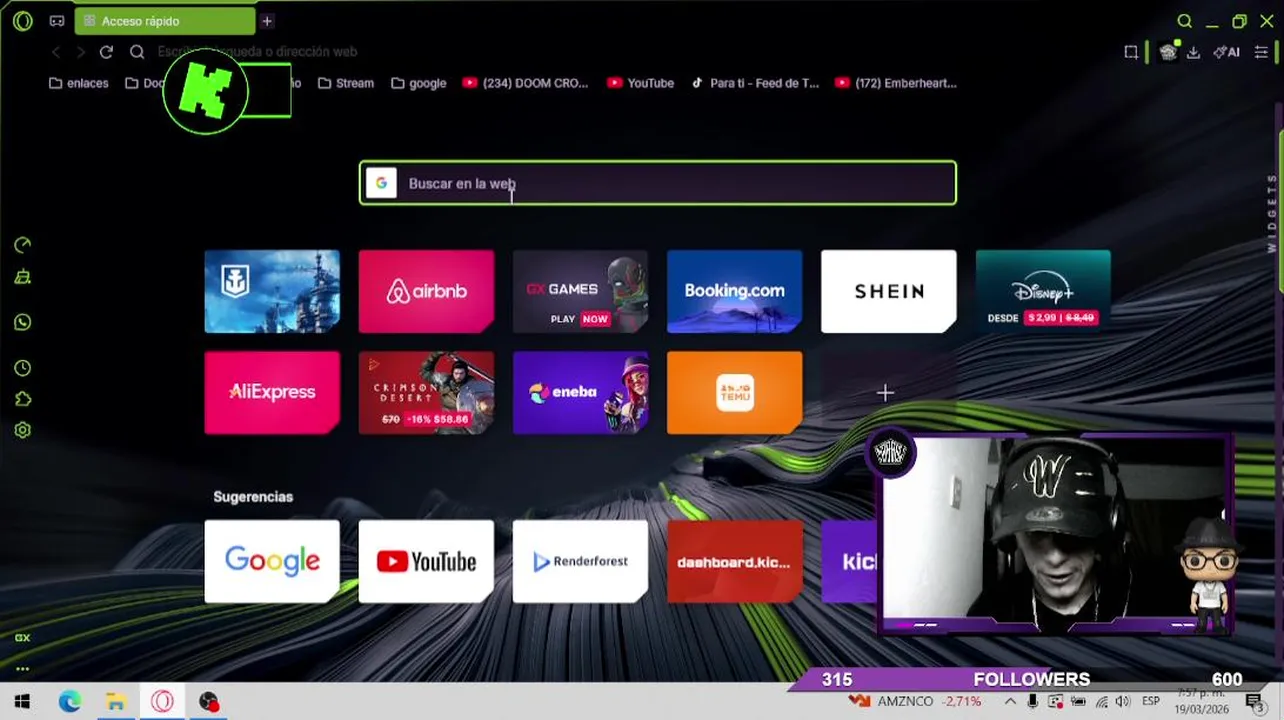Open WhatsApp in the sidebar
This screenshot has height=720, width=1284.
click(22, 322)
